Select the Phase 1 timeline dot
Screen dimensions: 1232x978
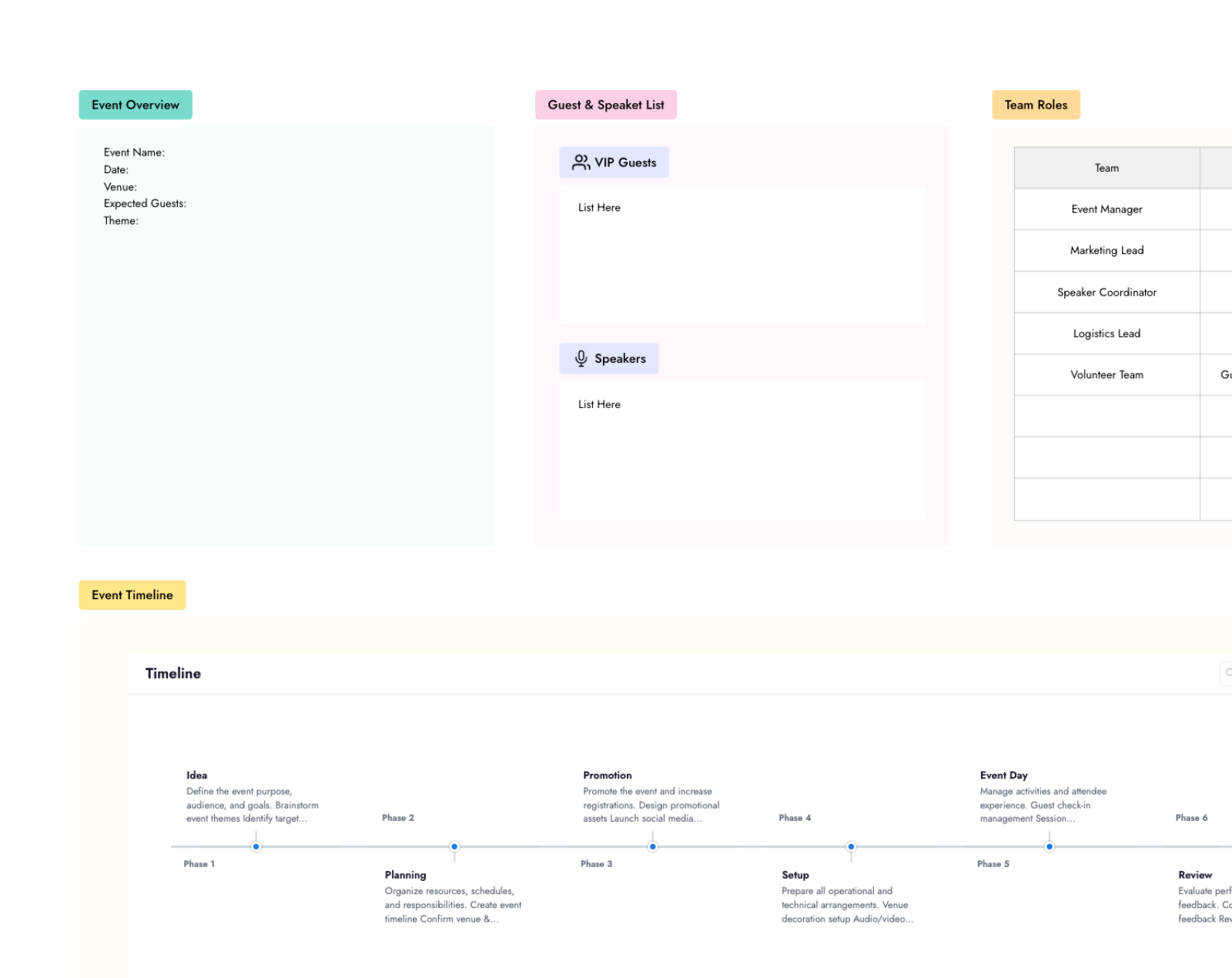pyautogui.click(x=256, y=846)
